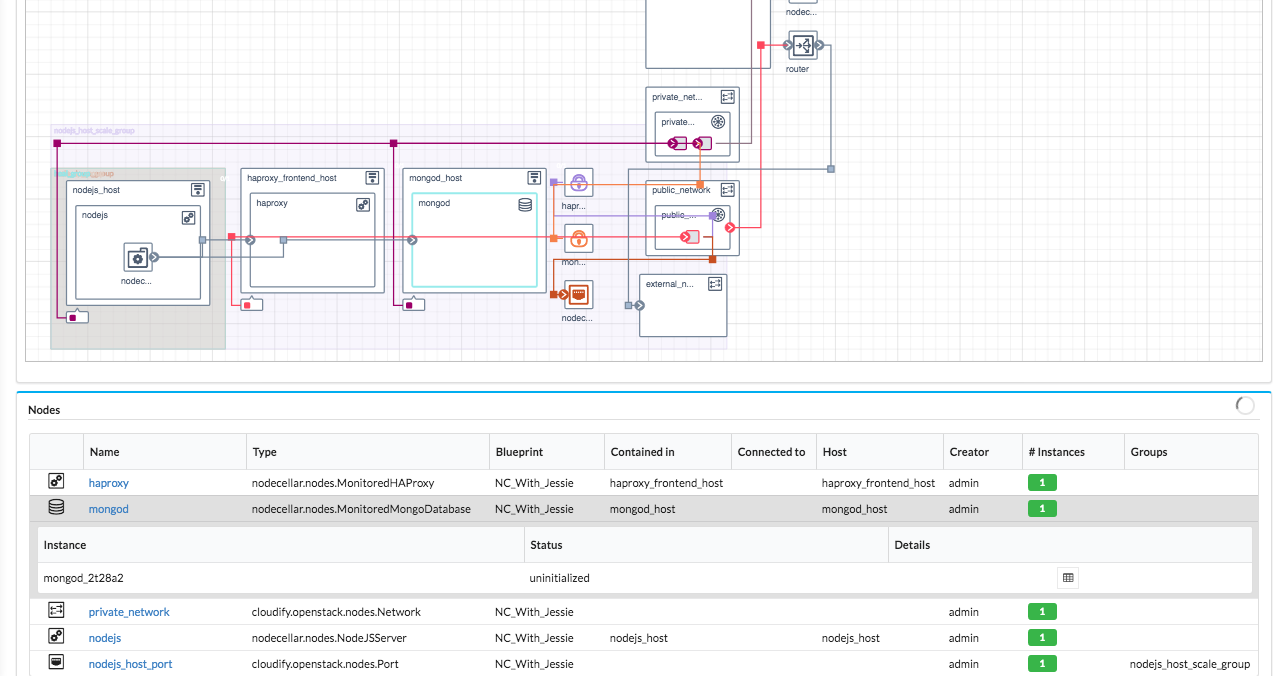Click the floating IP tag under haproxy_frontend_host
Screen dimensions: 1288x676
tap(252, 304)
